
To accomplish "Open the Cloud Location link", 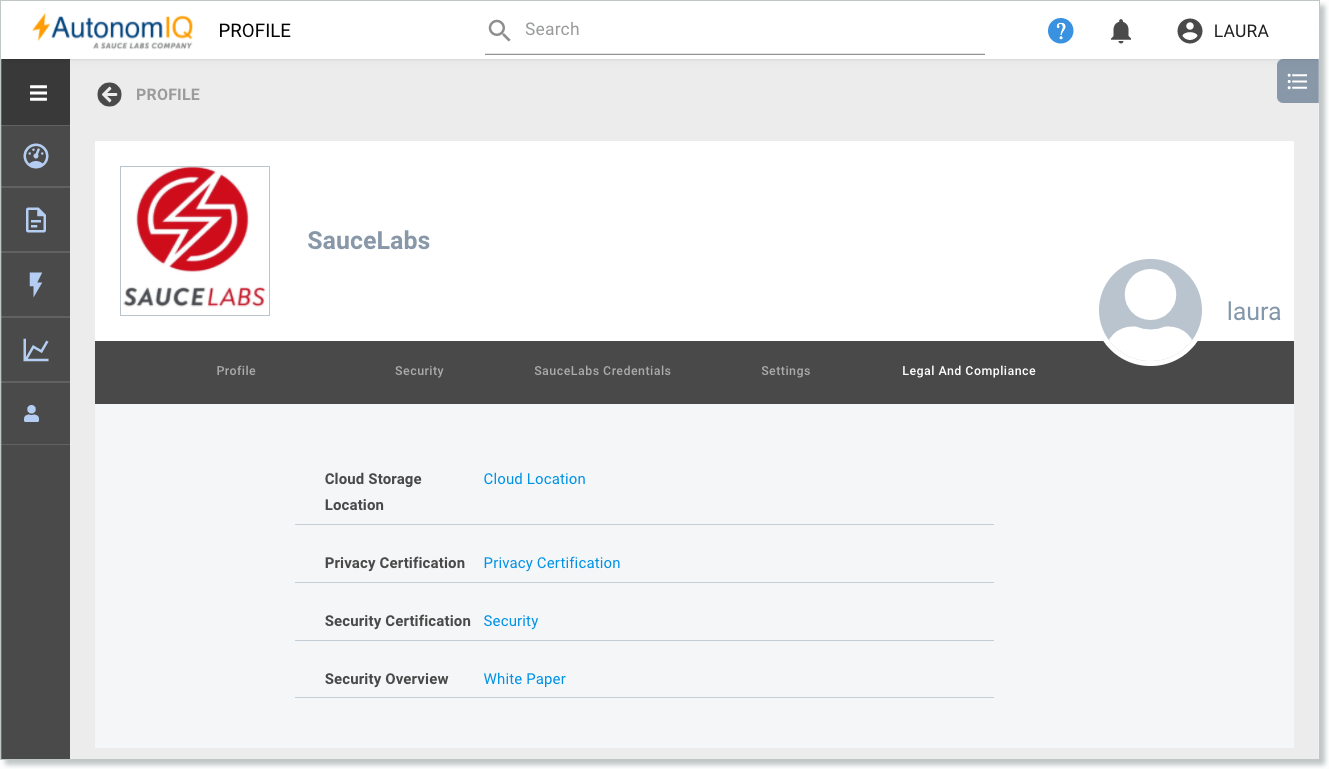I will tap(534, 479).
